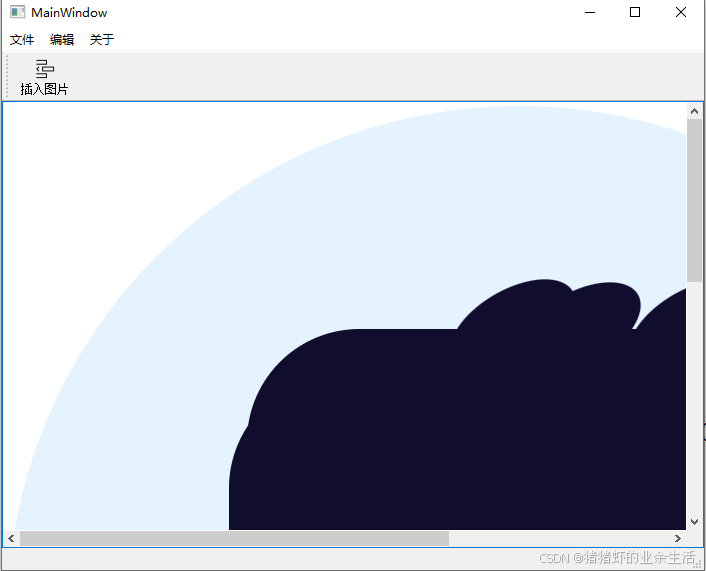The image size is (706, 571).
Task: Minimize the MainWindow window
Action: click(590, 13)
